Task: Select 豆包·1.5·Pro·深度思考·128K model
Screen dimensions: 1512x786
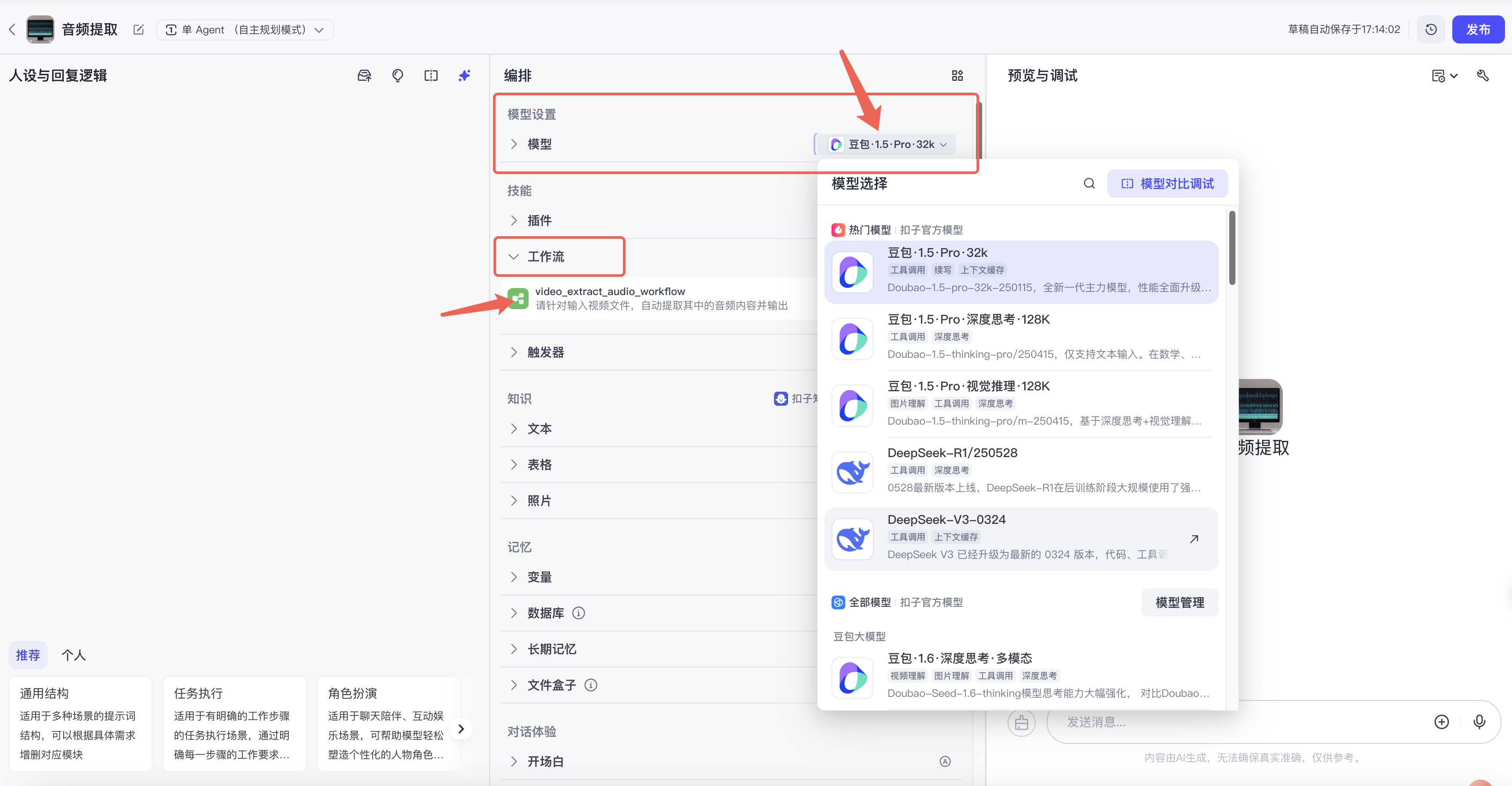Action: (1021, 339)
